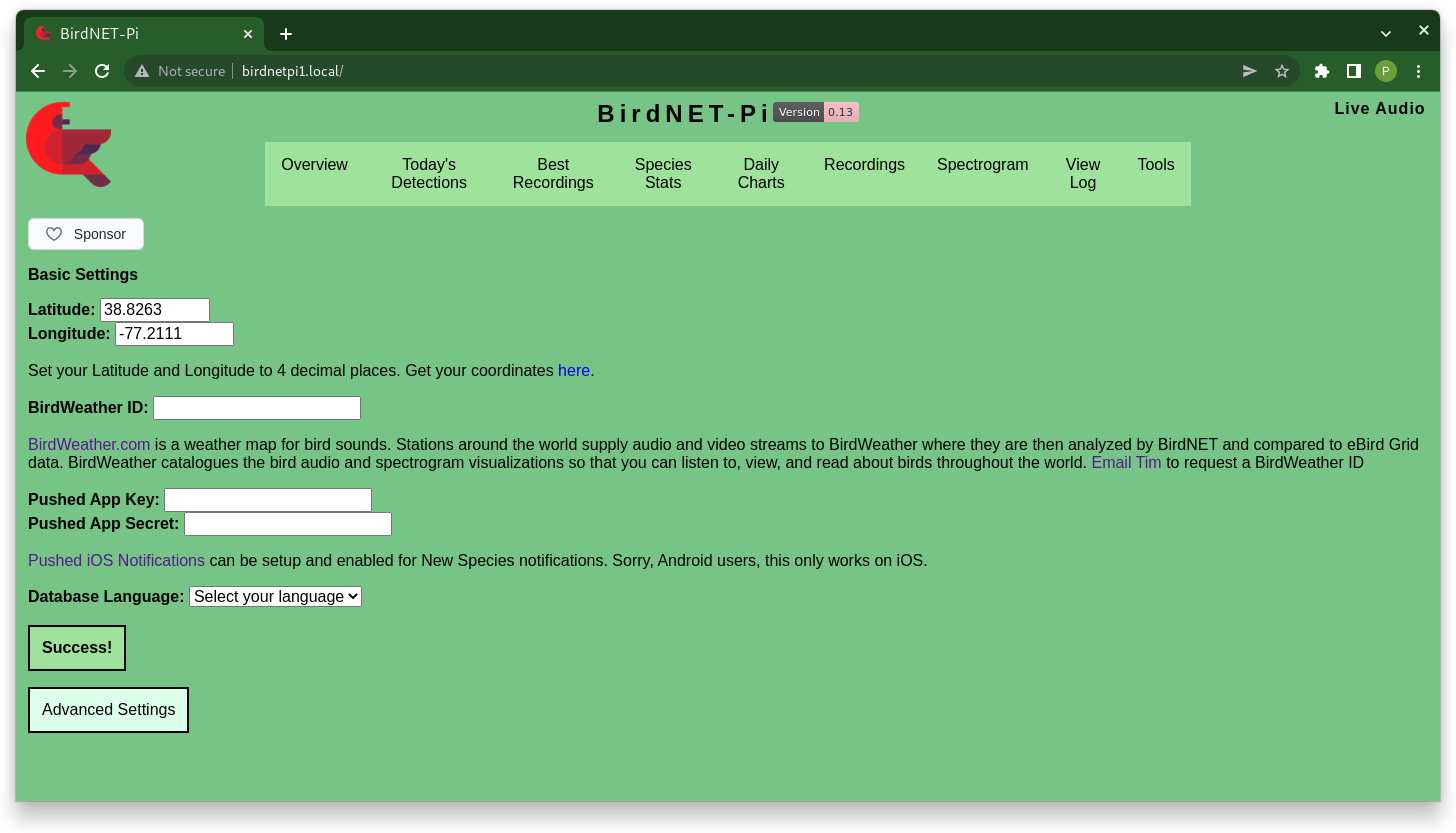The width and height of the screenshot is (1456, 833).
Task: Open the browser extensions puzzle icon
Action: [x=1321, y=71]
